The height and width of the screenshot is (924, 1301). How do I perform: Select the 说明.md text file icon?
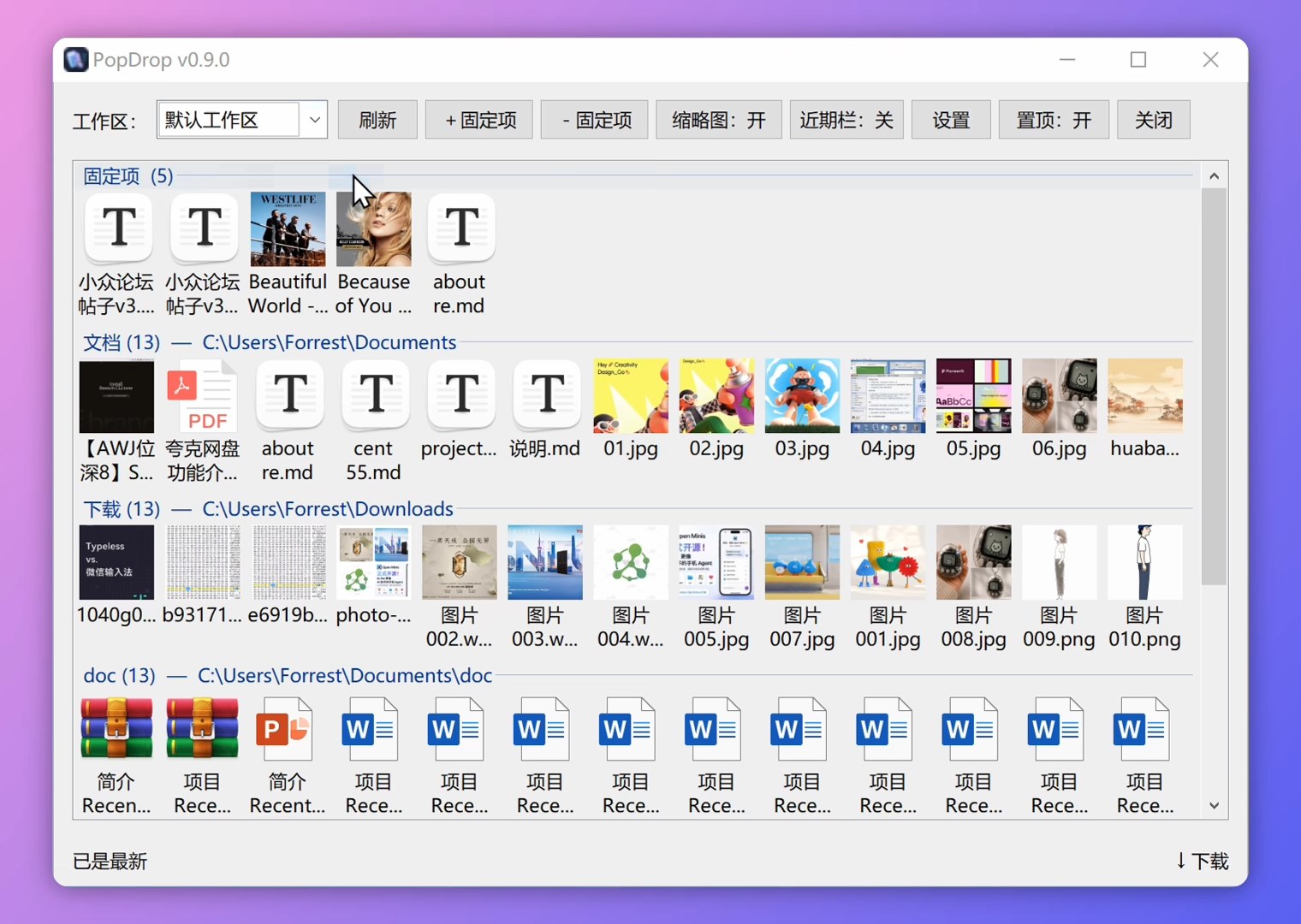[x=546, y=395]
